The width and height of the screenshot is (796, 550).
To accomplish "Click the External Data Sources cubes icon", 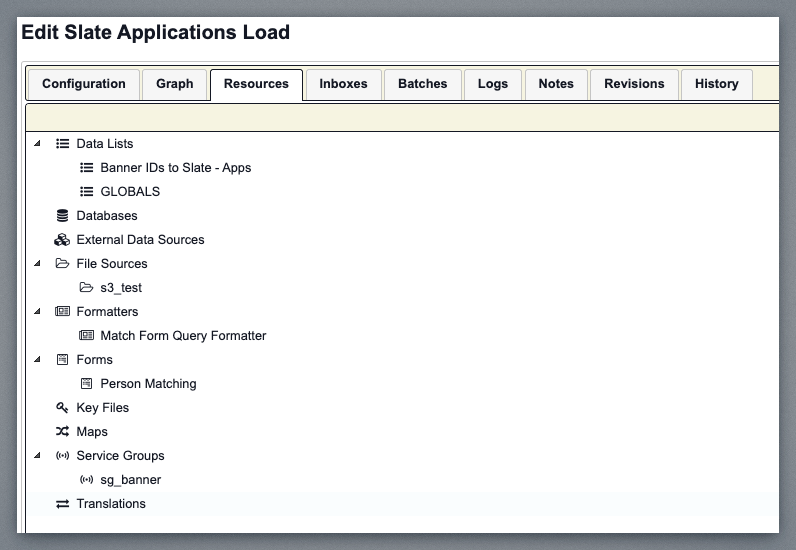I will point(62,240).
